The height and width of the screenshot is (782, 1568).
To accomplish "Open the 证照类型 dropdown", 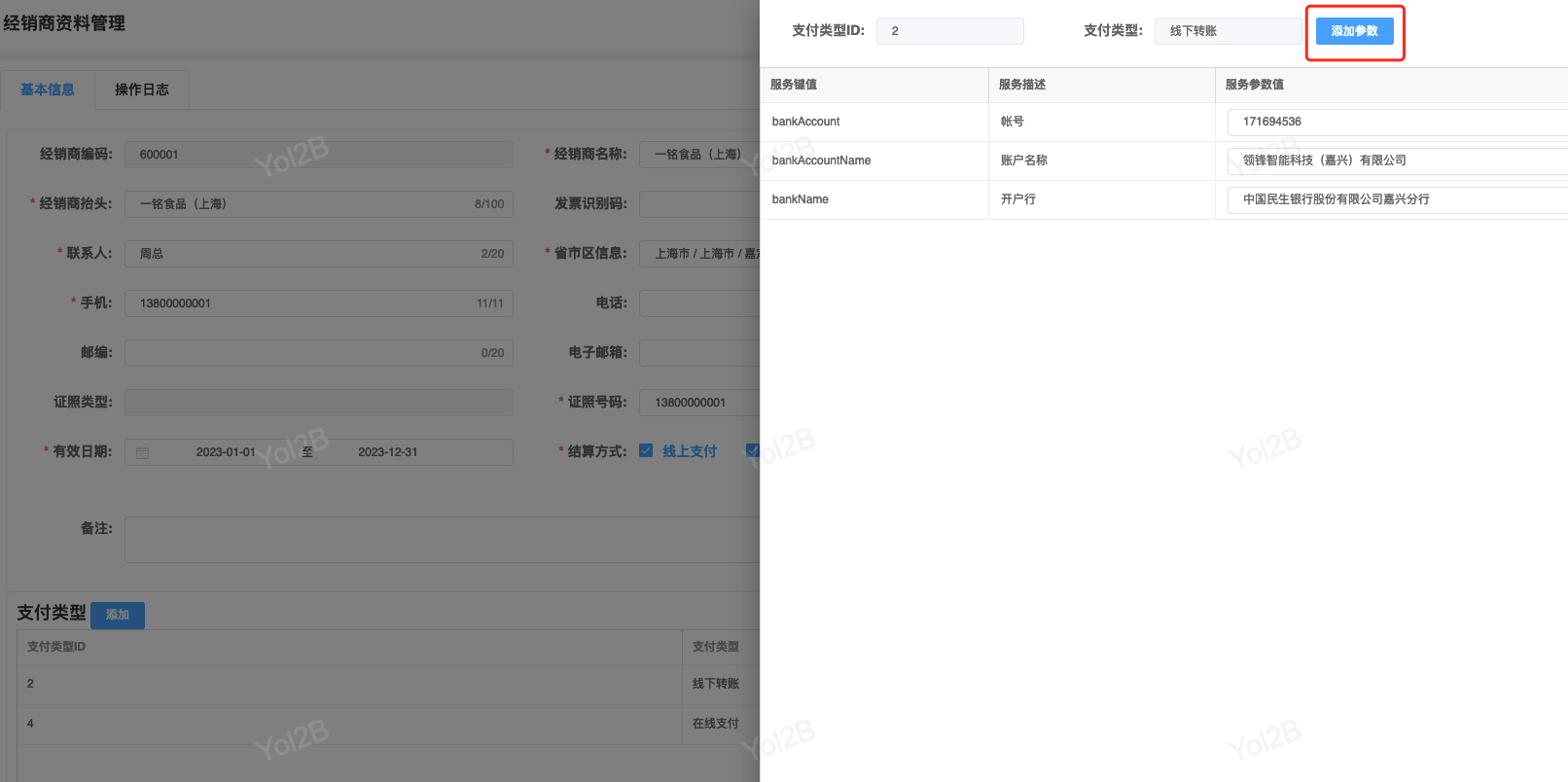I will (x=318, y=403).
